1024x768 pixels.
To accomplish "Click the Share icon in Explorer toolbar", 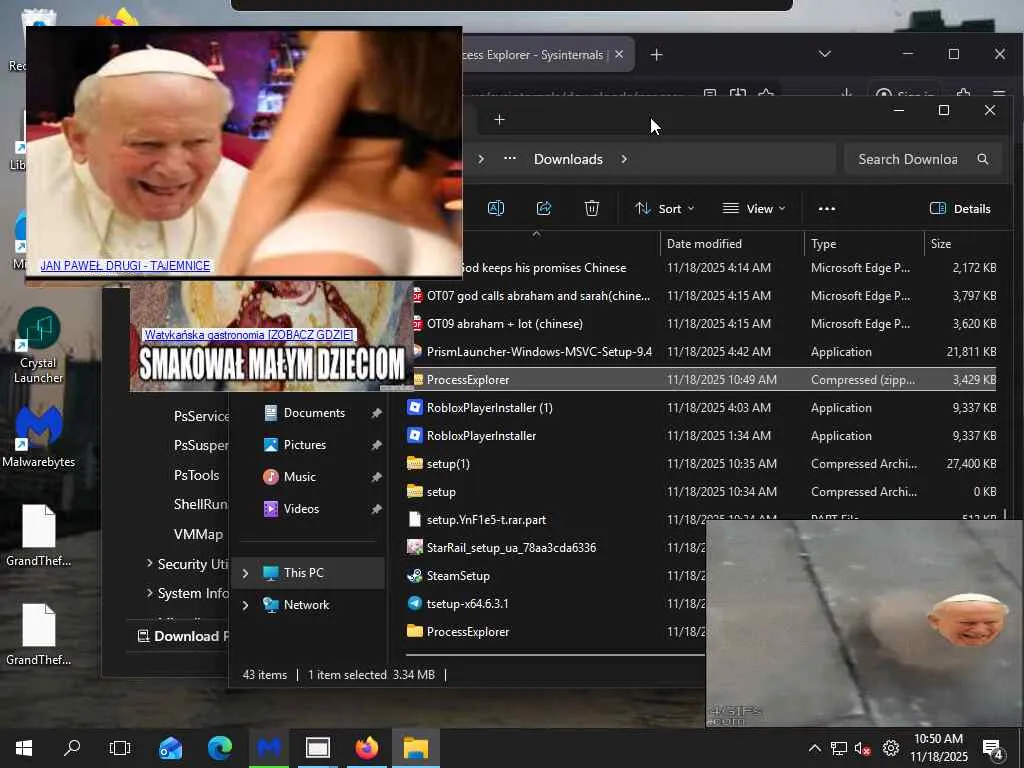I will (543, 208).
